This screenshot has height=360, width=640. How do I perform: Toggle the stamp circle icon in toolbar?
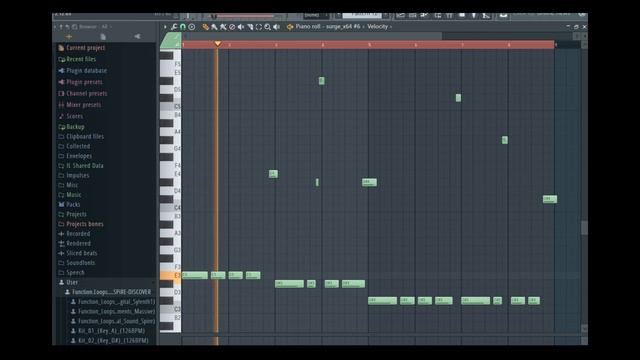[191, 27]
